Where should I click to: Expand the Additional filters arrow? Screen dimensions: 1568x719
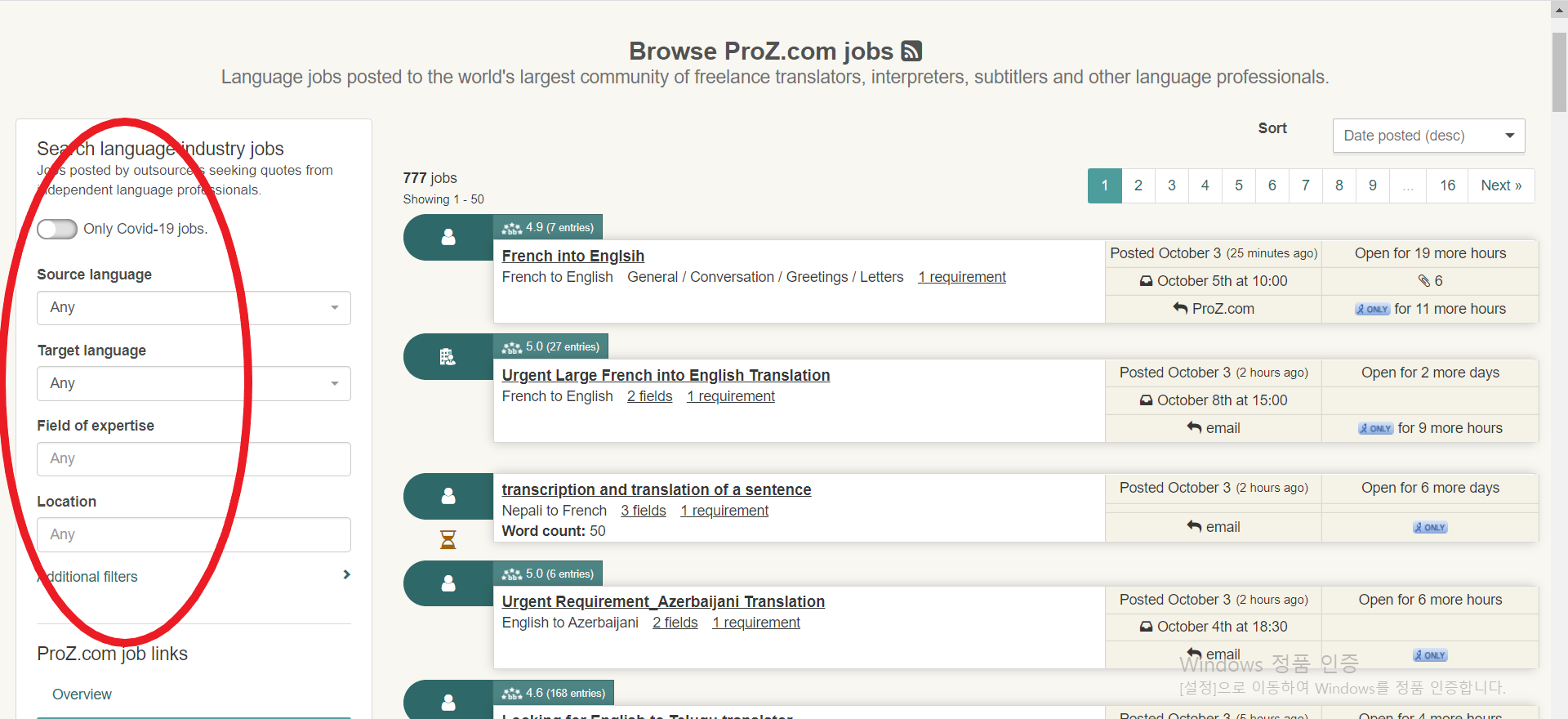(347, 575)
